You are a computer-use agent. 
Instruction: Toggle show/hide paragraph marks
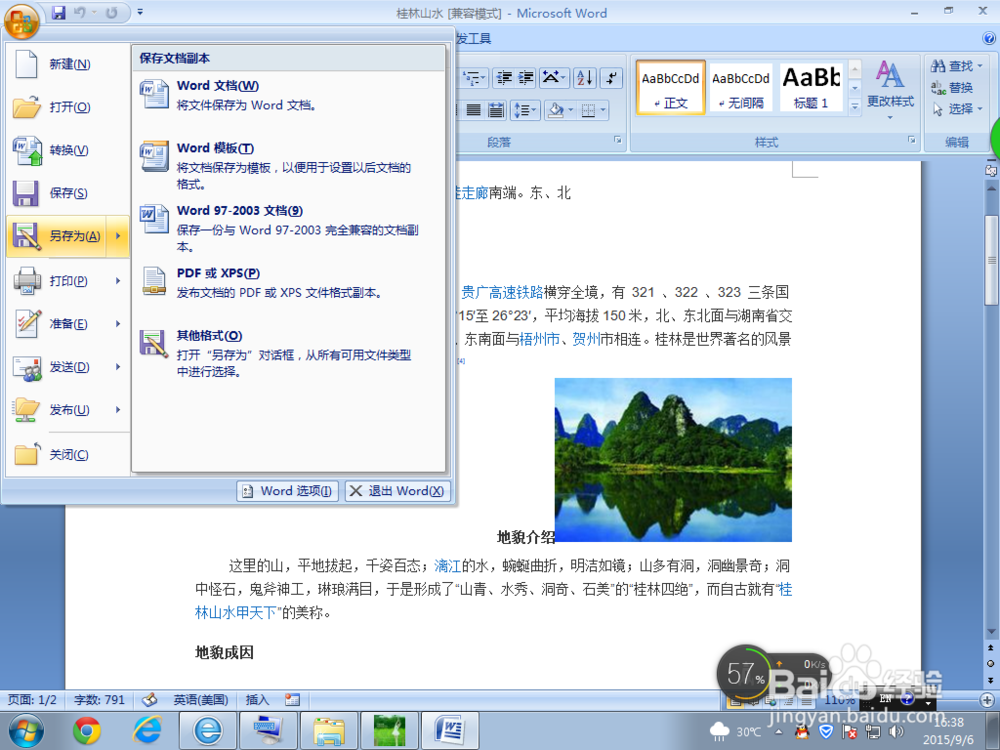tap(611, 78)
